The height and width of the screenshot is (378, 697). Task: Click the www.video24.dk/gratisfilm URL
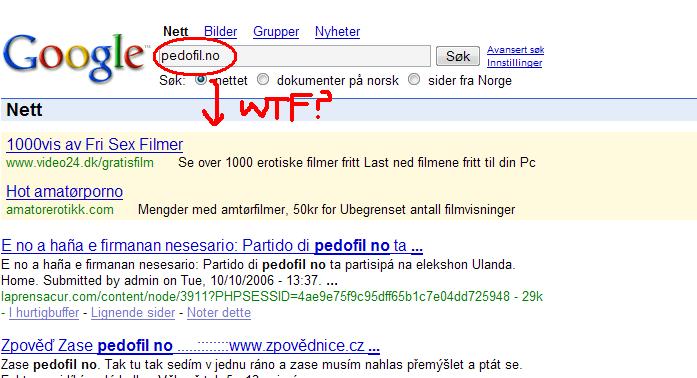[80, 163]
